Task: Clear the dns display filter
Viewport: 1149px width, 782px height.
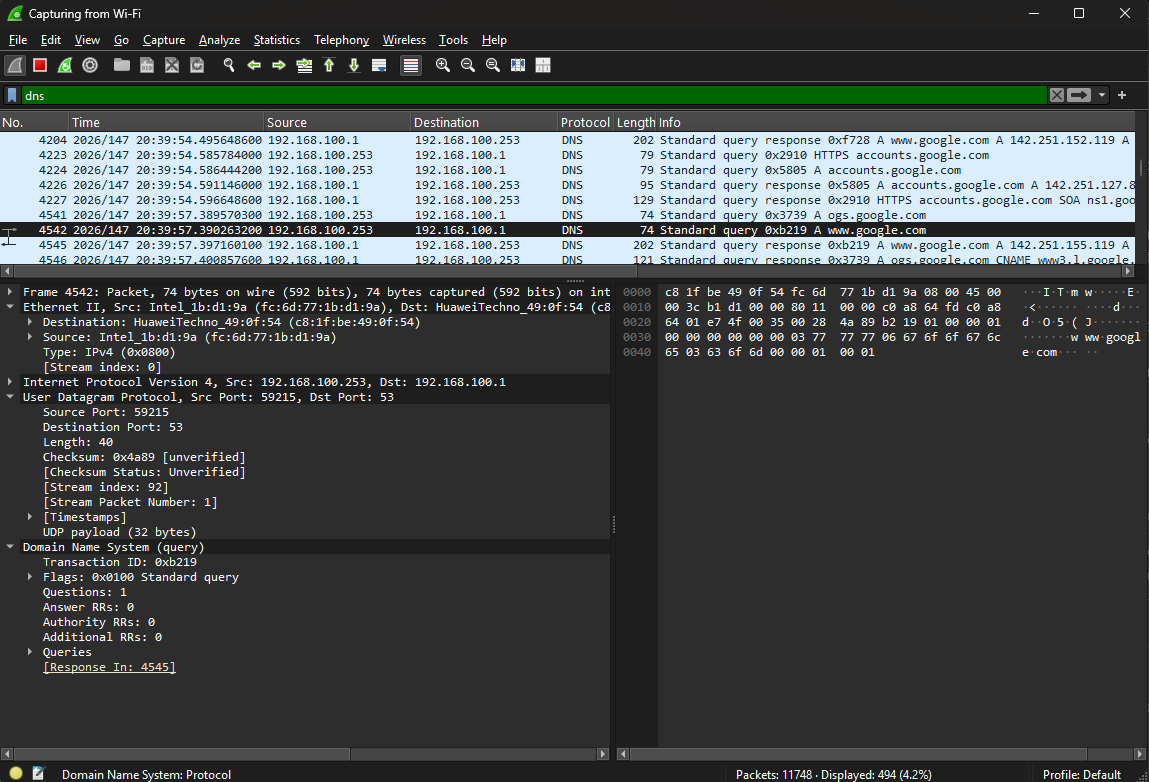Action: [x=1056, y=95]
